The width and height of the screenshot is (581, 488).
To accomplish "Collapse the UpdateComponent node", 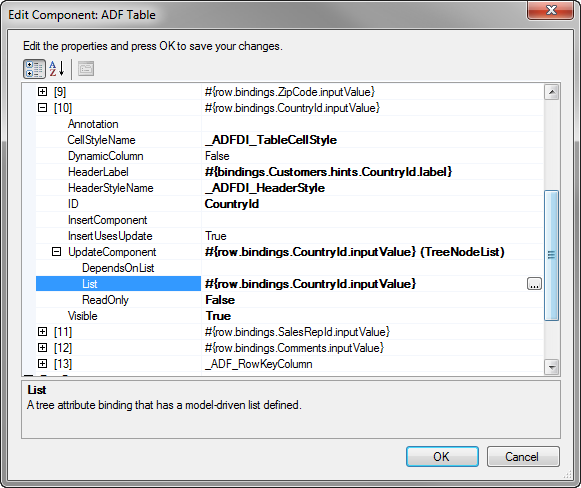I will 56,252.
